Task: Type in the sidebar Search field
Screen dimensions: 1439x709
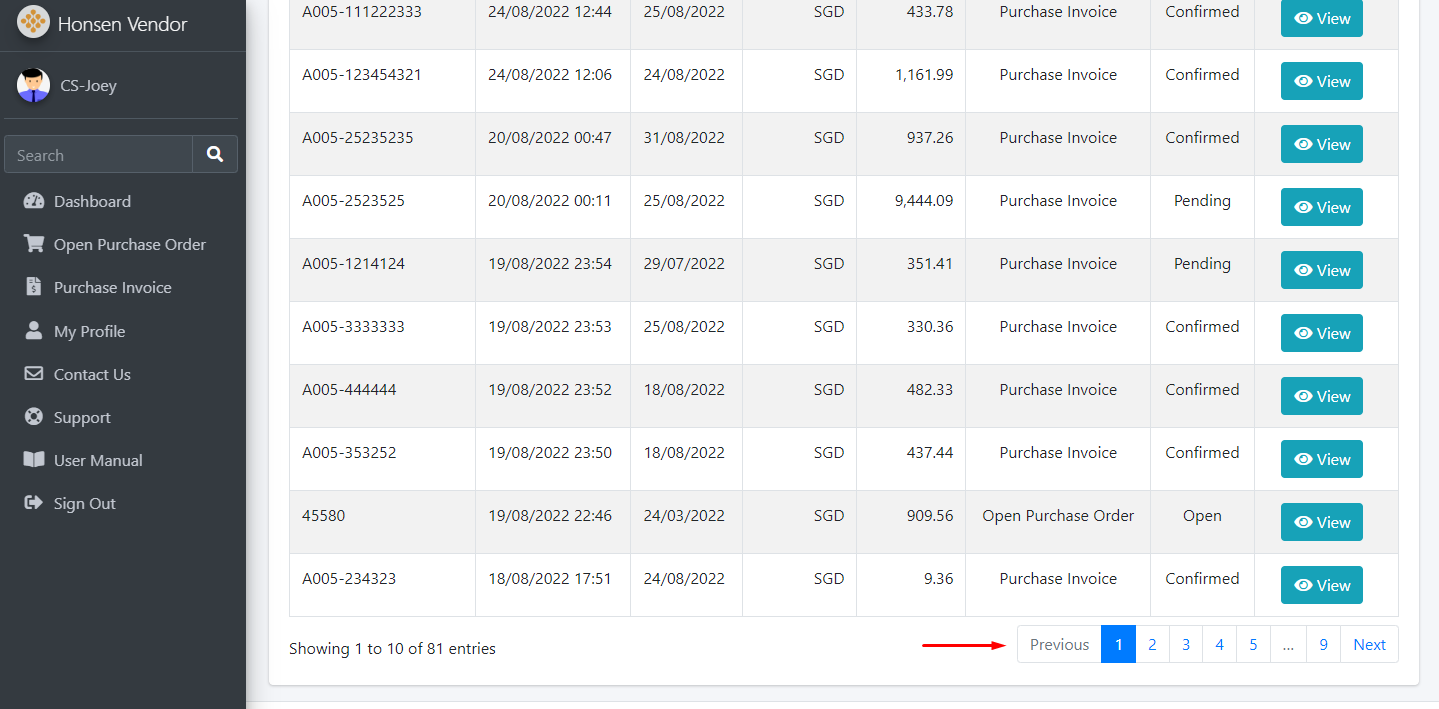Action: pos(98,155)
